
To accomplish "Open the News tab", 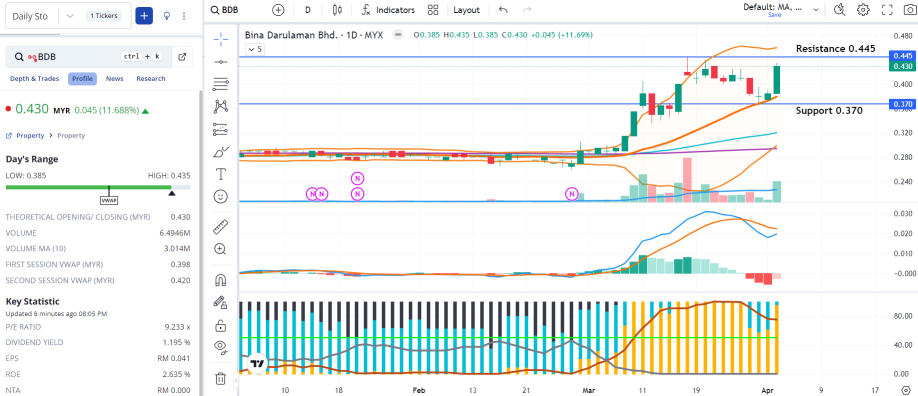I will (x=115, y=78).
